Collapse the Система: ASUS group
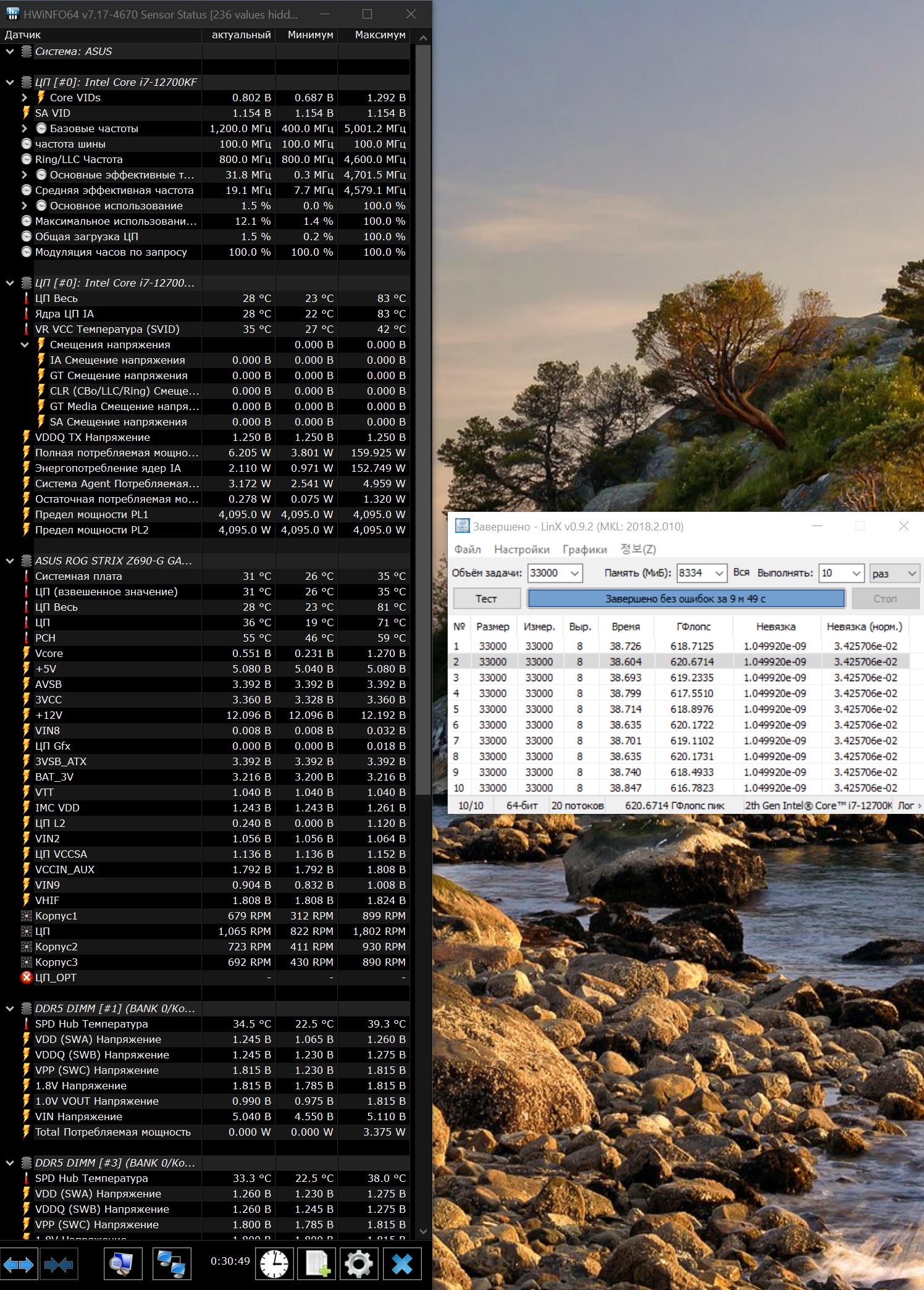 (x=9, y=51)
